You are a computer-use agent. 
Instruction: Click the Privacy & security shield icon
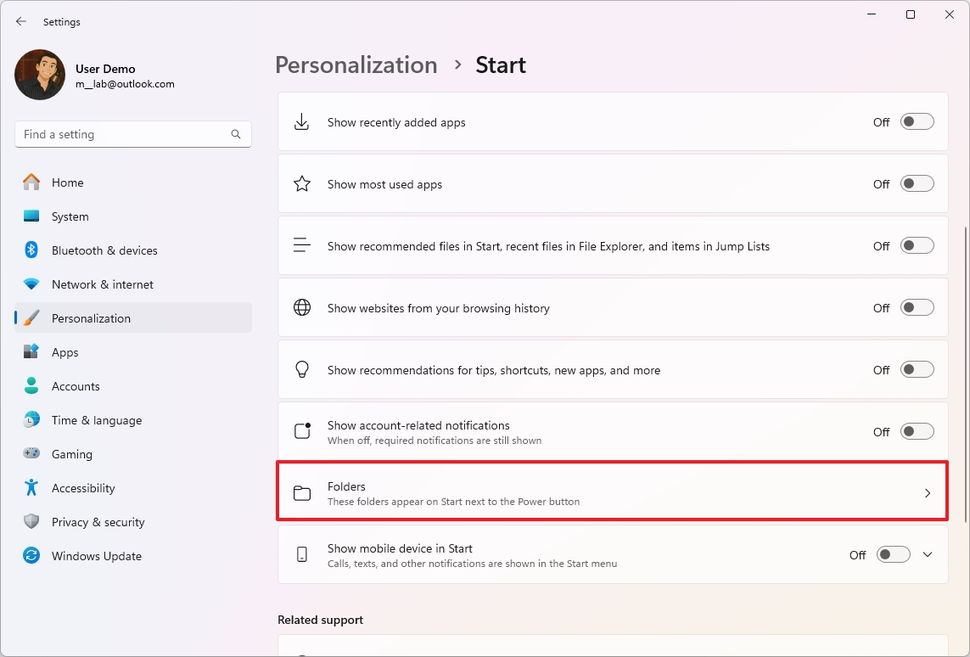pos(32,522)
